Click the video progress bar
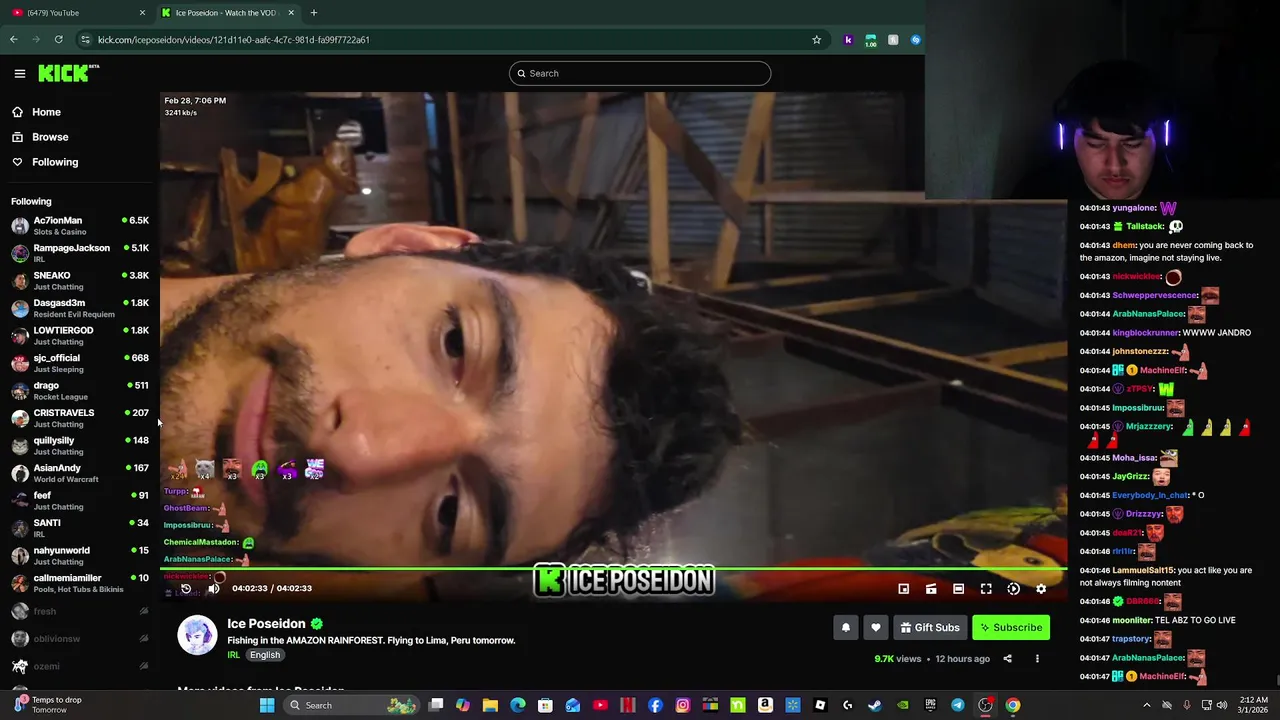The image size is (1280, 720). [x=613, y=569]
